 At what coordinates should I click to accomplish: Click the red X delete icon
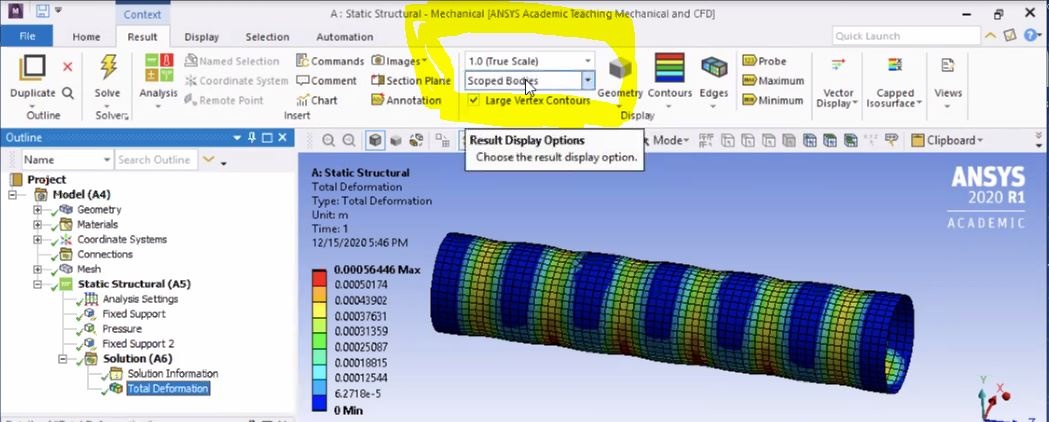[68, 66]
